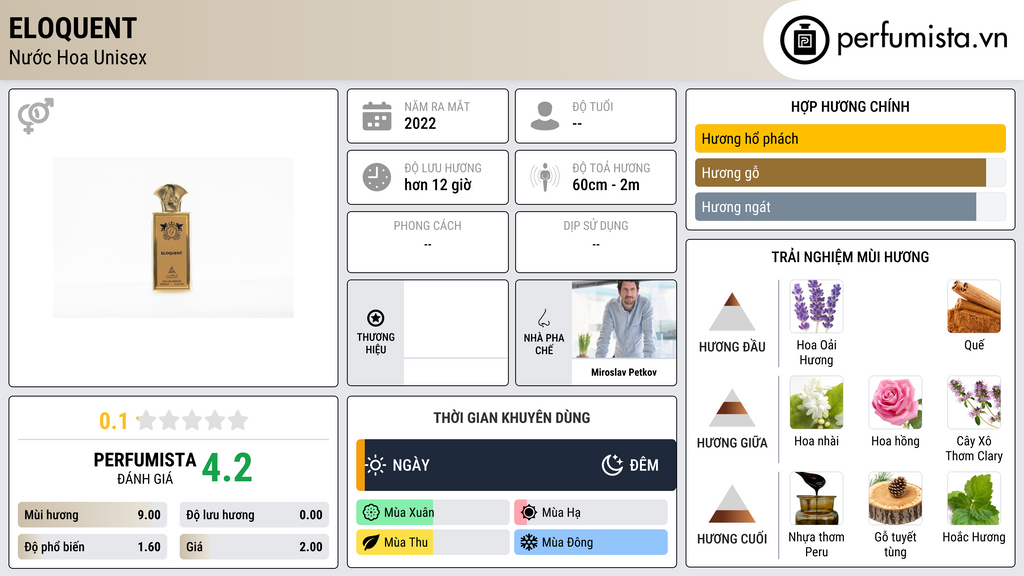Click the moon icon next to Đêm

612,465
